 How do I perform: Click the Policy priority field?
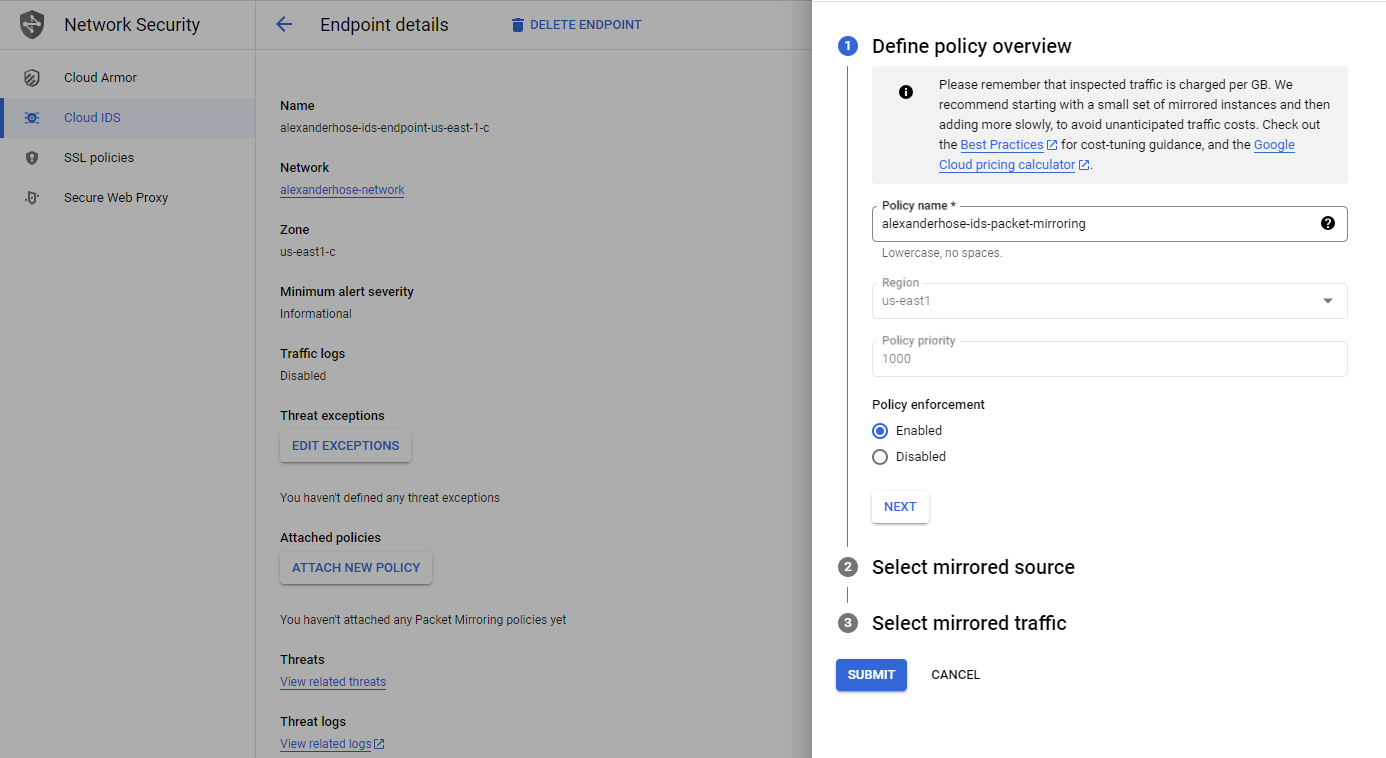1110,359
